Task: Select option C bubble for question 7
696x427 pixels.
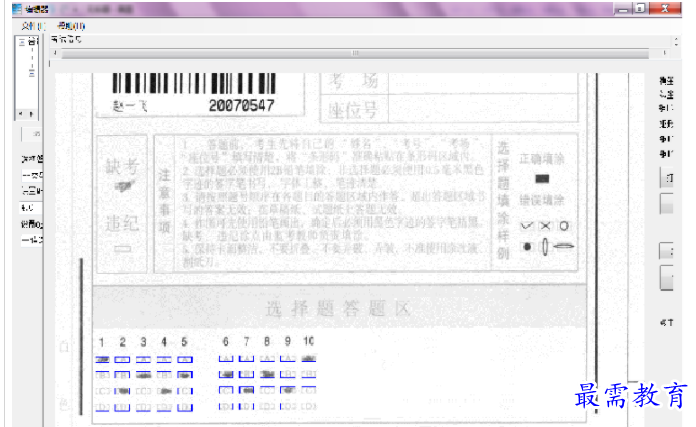Action: [246, 390]
